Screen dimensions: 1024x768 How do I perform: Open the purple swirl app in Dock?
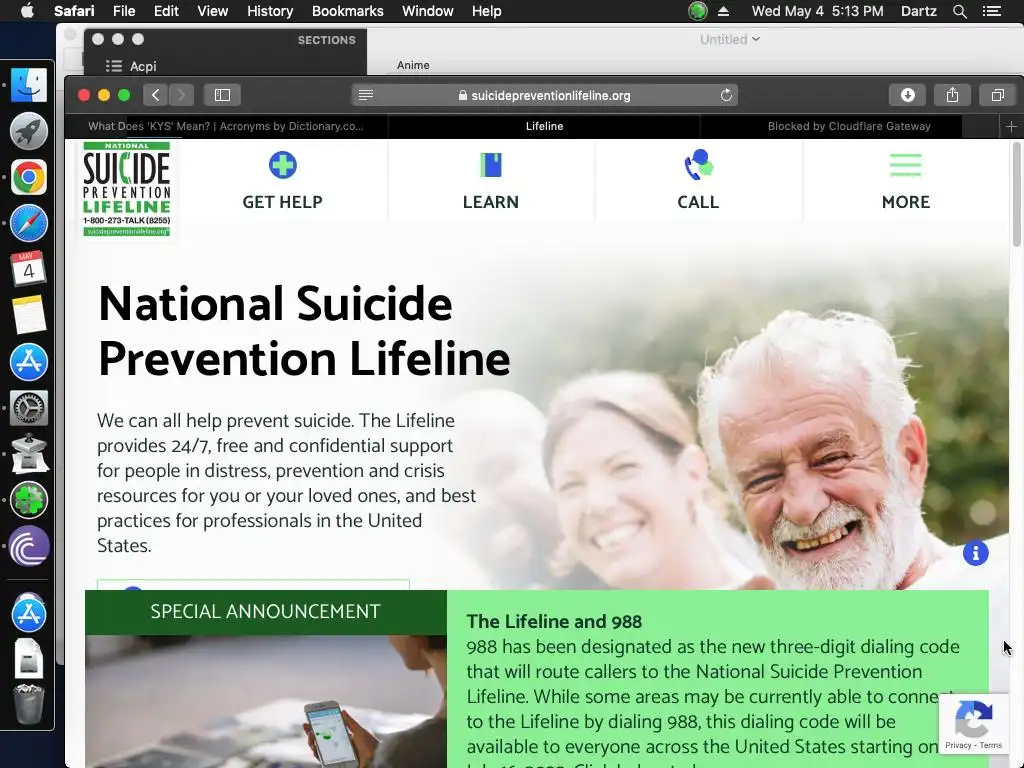pyautogui.click(x=29, y=547)
